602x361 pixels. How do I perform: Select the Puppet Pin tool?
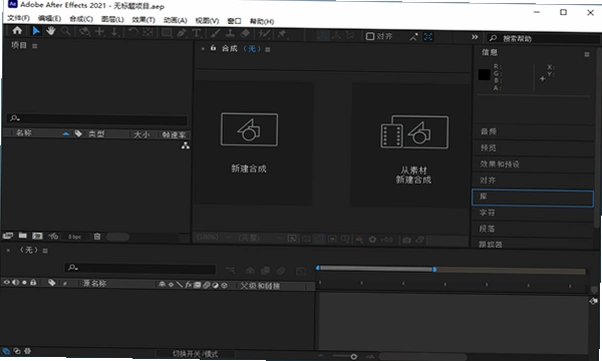pyautogui.click(x=282, y=34)
